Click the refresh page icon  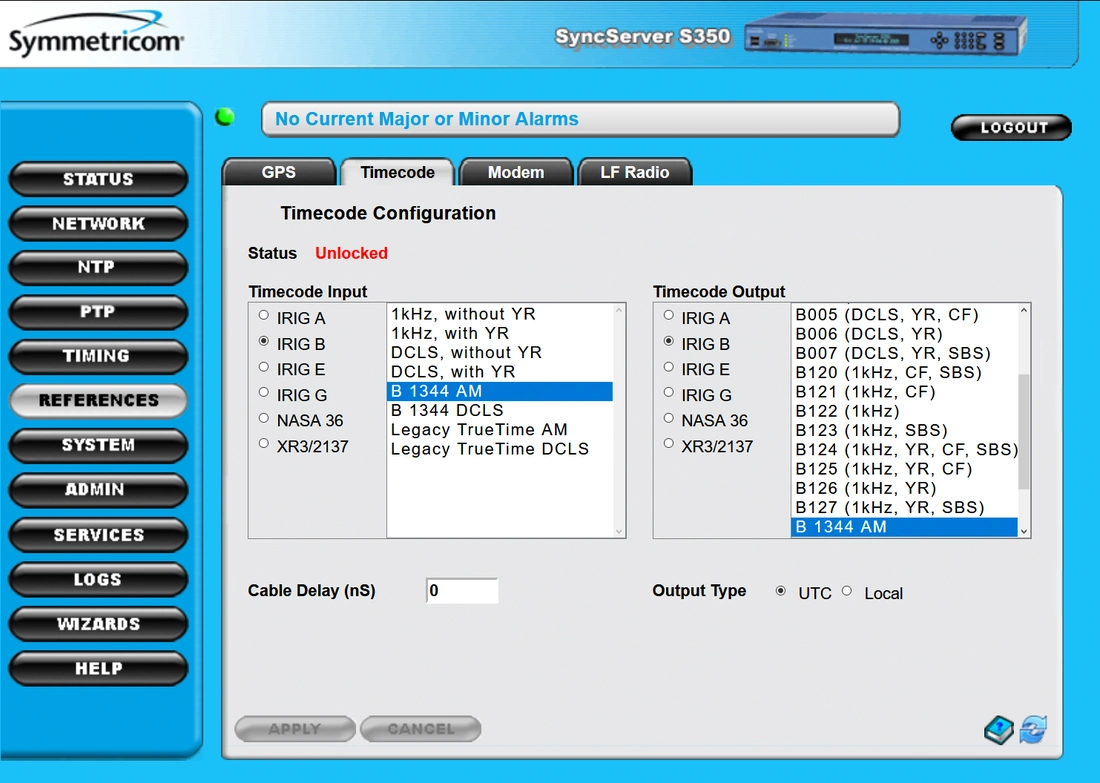[x=1033, y=730]
